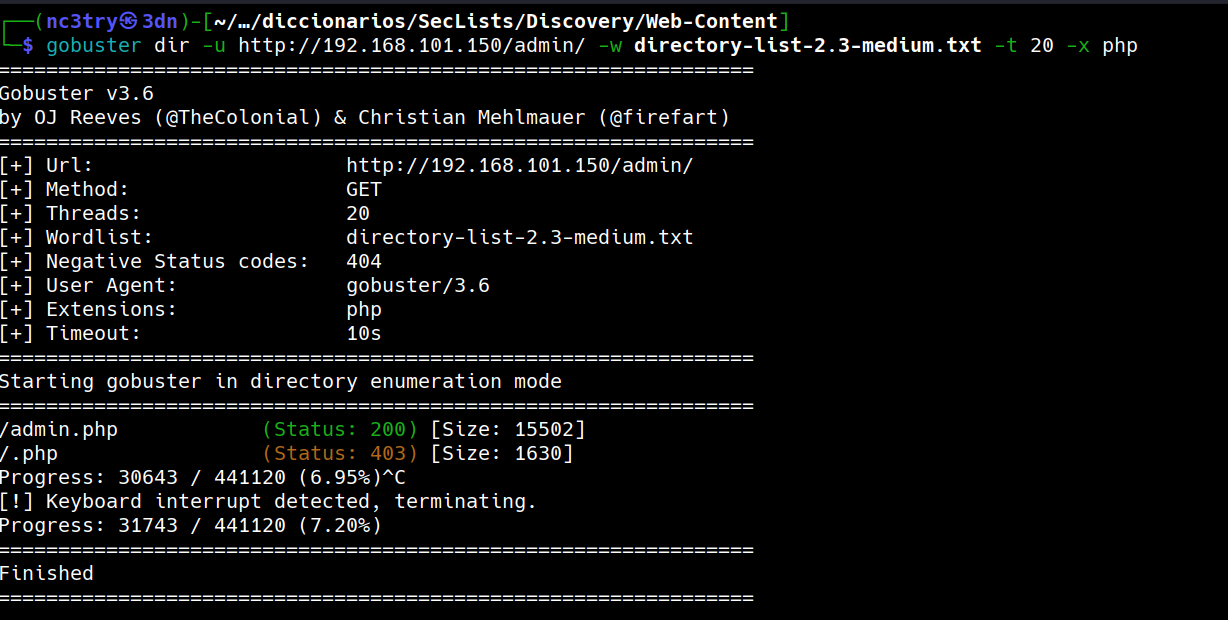Click the Method value GET

point(364,189)
